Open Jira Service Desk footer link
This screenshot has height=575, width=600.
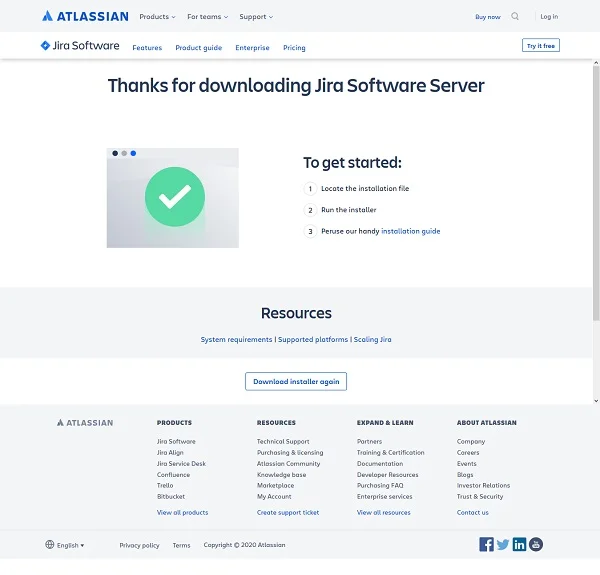181,464
